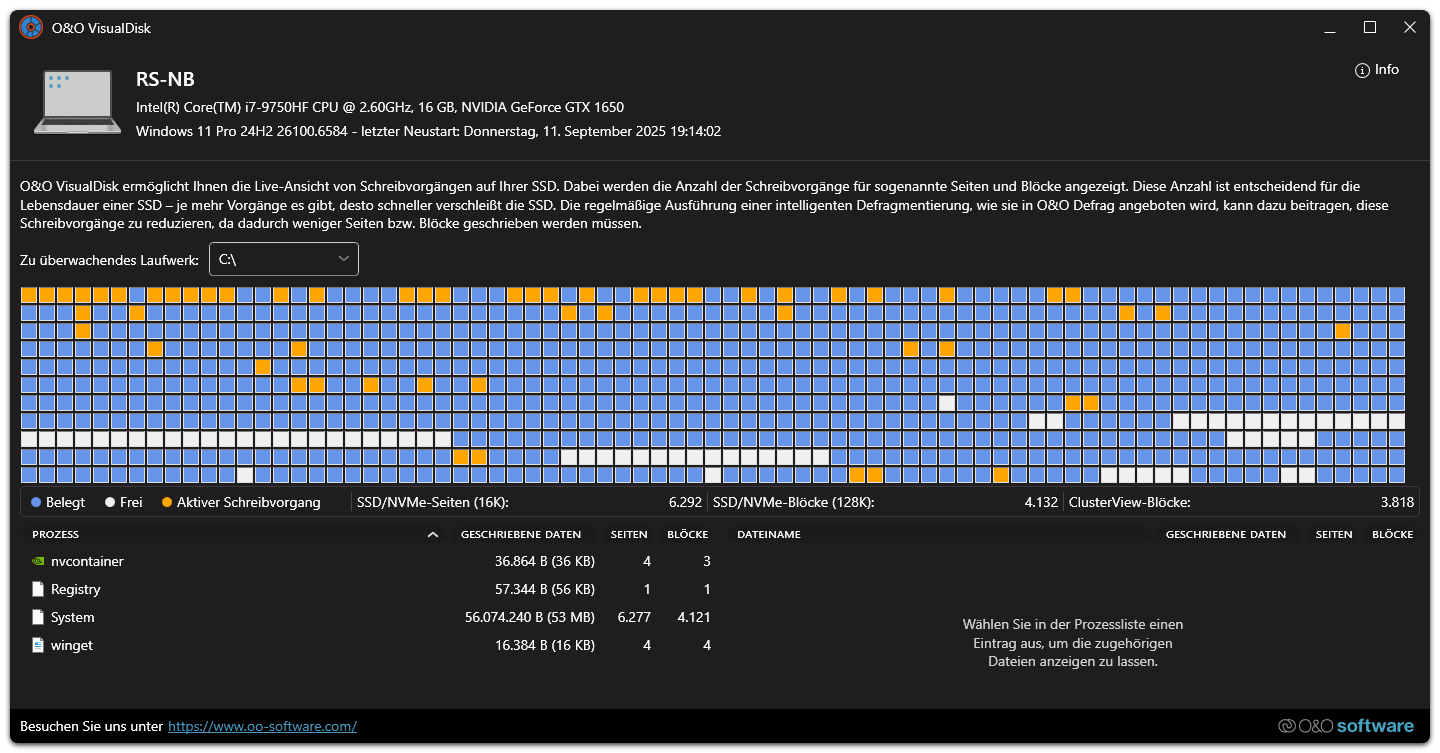Click the blue Belegt legend dot
The width and height of the screenshot is (1440, 753).
pyautogui.click(x=36, y=503)
